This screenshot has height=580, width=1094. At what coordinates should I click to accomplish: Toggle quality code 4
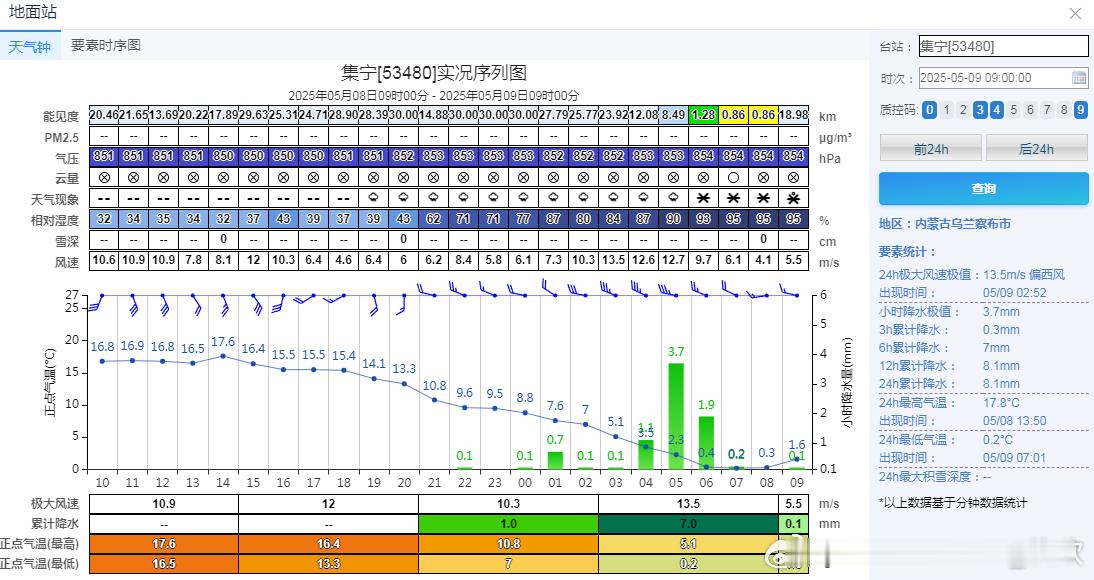tap(997, 110)
